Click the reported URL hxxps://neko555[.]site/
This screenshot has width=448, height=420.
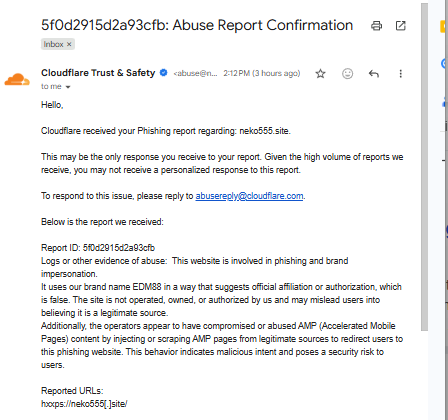point(84,404)
